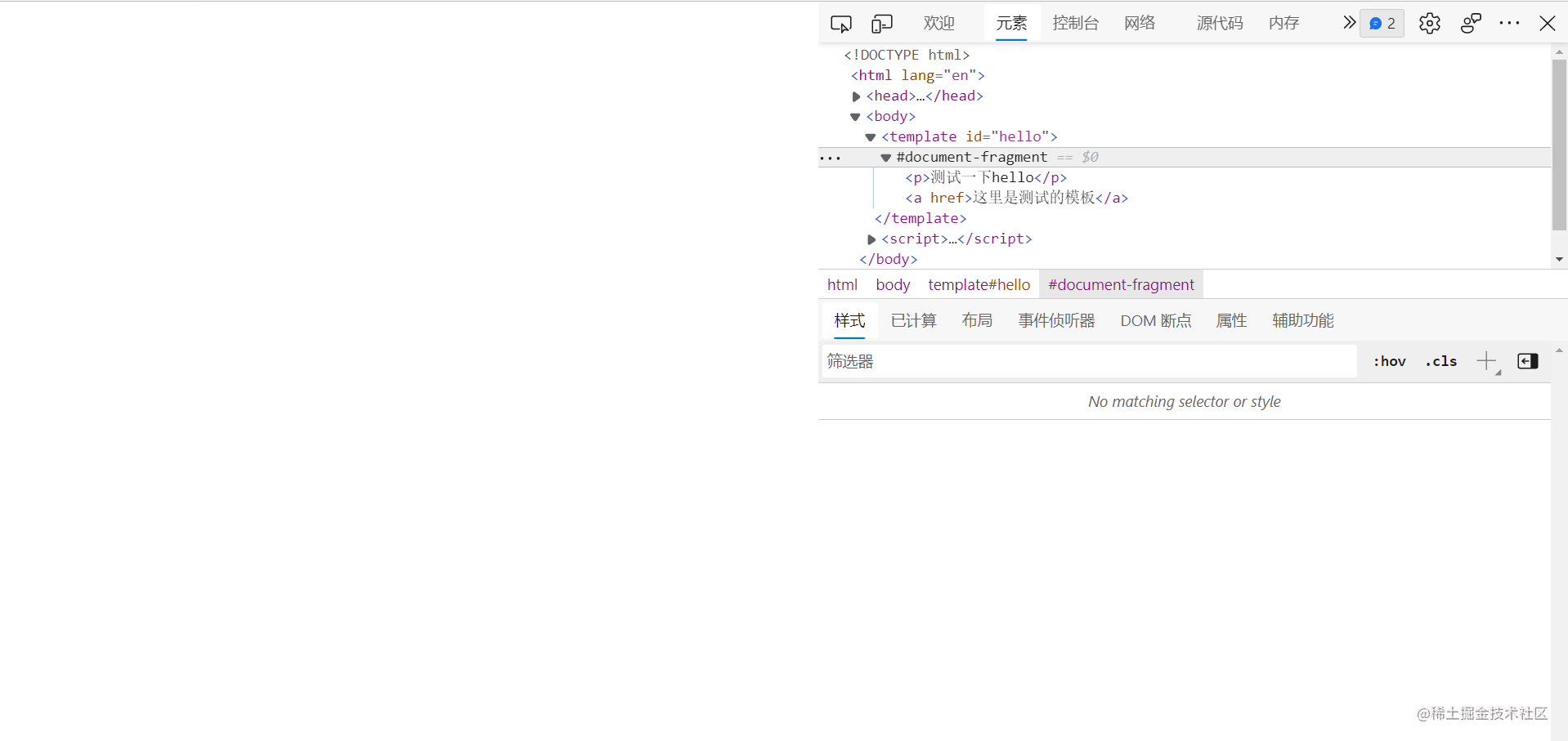The width and height of the screenshot is (1568, 741).
Task: Open the 事件侦听器 panel tab
Action: tap(1055, 320)
